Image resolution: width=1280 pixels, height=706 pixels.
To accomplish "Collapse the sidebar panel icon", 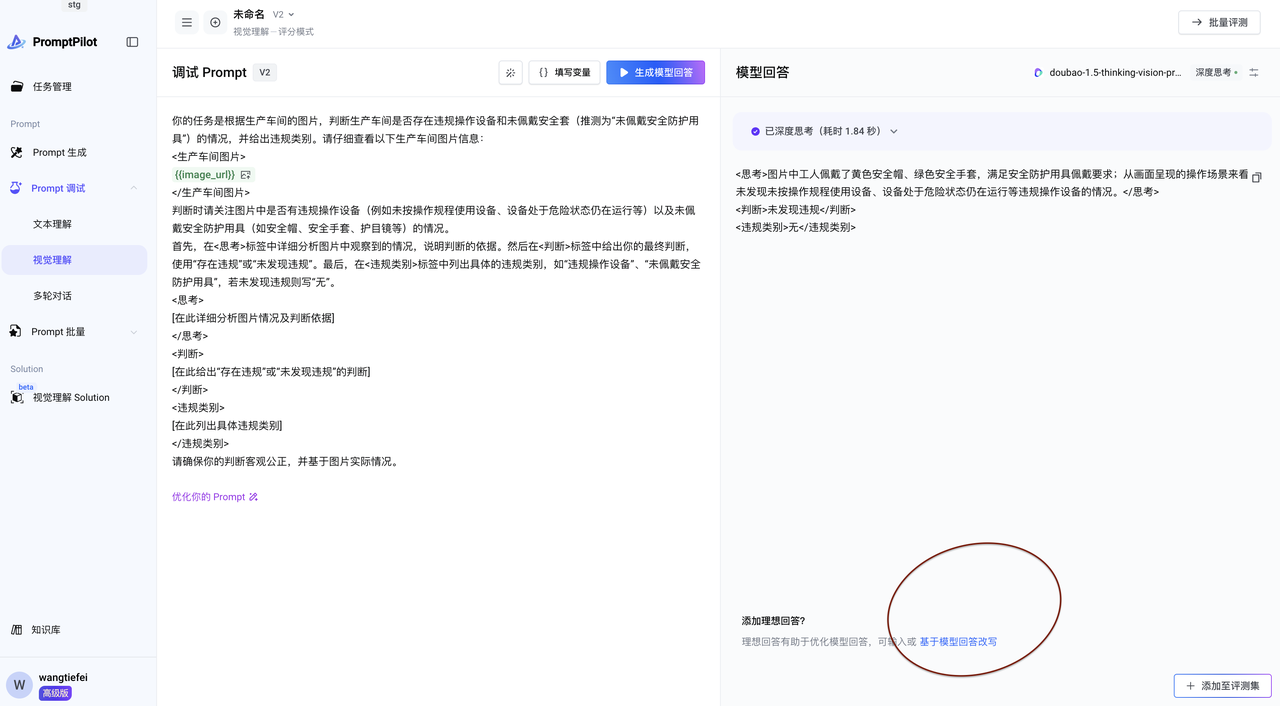I will [x=132, y=42].
